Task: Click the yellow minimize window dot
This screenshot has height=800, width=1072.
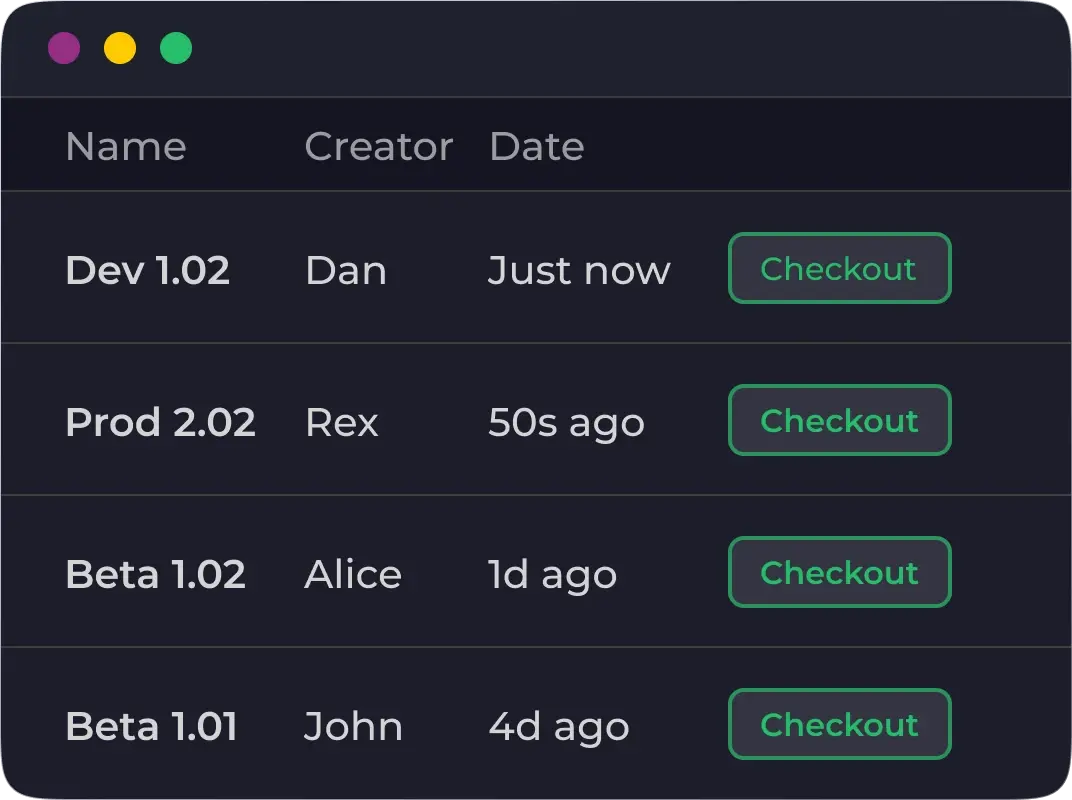Action: tap(120, 48)
